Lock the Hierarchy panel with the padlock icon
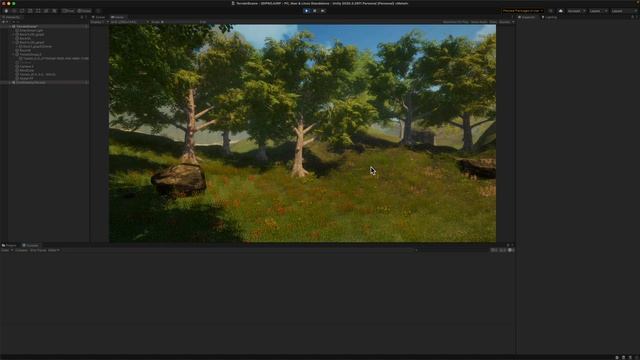The image size is (640, 360). (x=82, y=17)
